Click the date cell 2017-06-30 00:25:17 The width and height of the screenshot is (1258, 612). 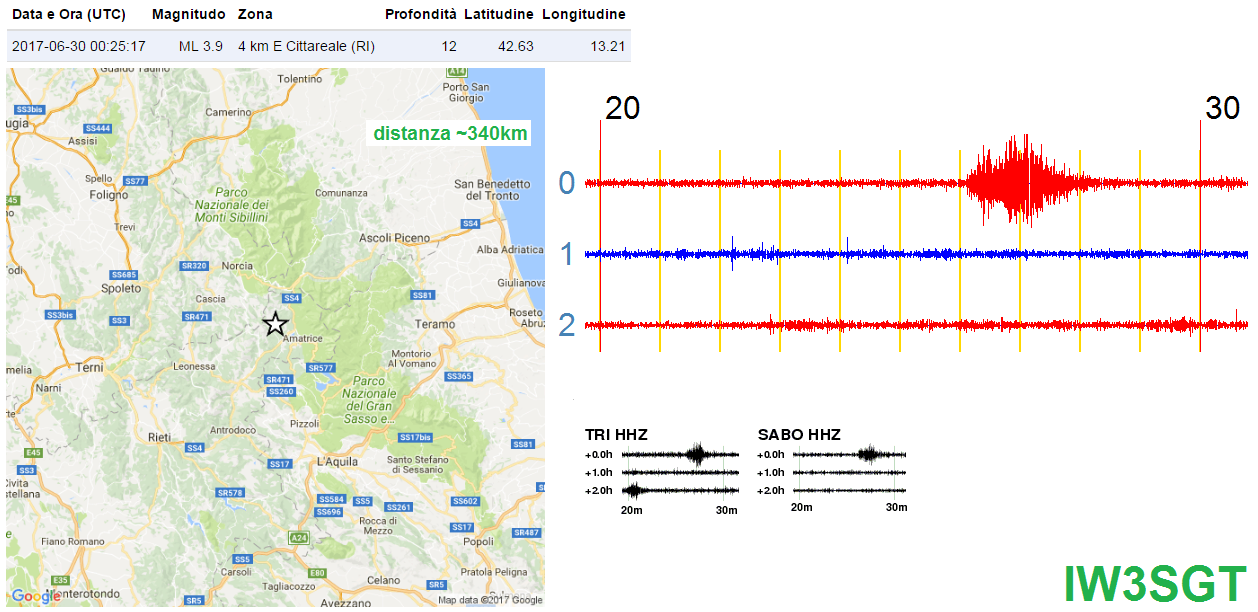[x=79, y=46]
